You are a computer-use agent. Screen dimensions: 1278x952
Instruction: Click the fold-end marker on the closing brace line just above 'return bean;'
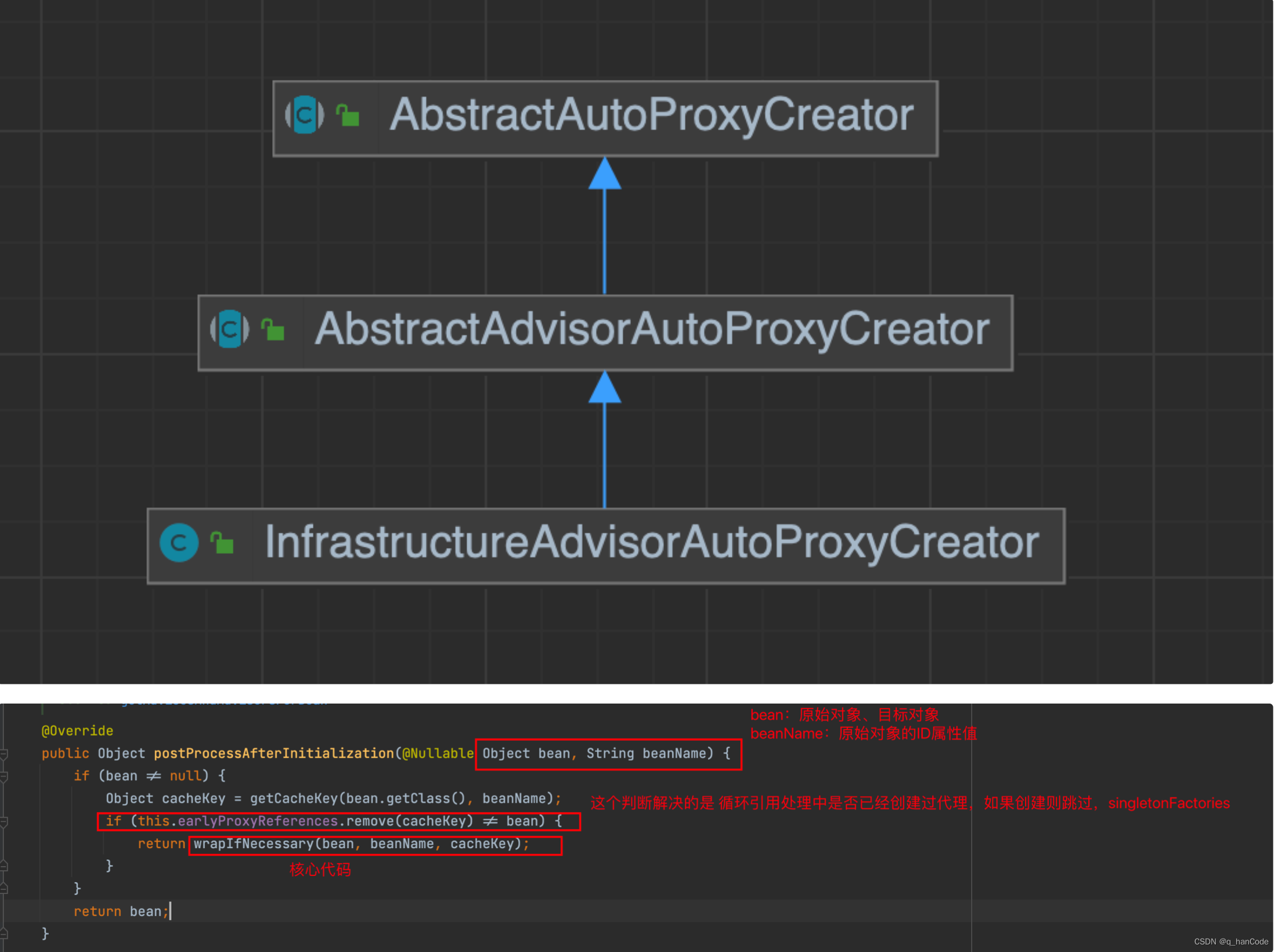tap(4, 889)
